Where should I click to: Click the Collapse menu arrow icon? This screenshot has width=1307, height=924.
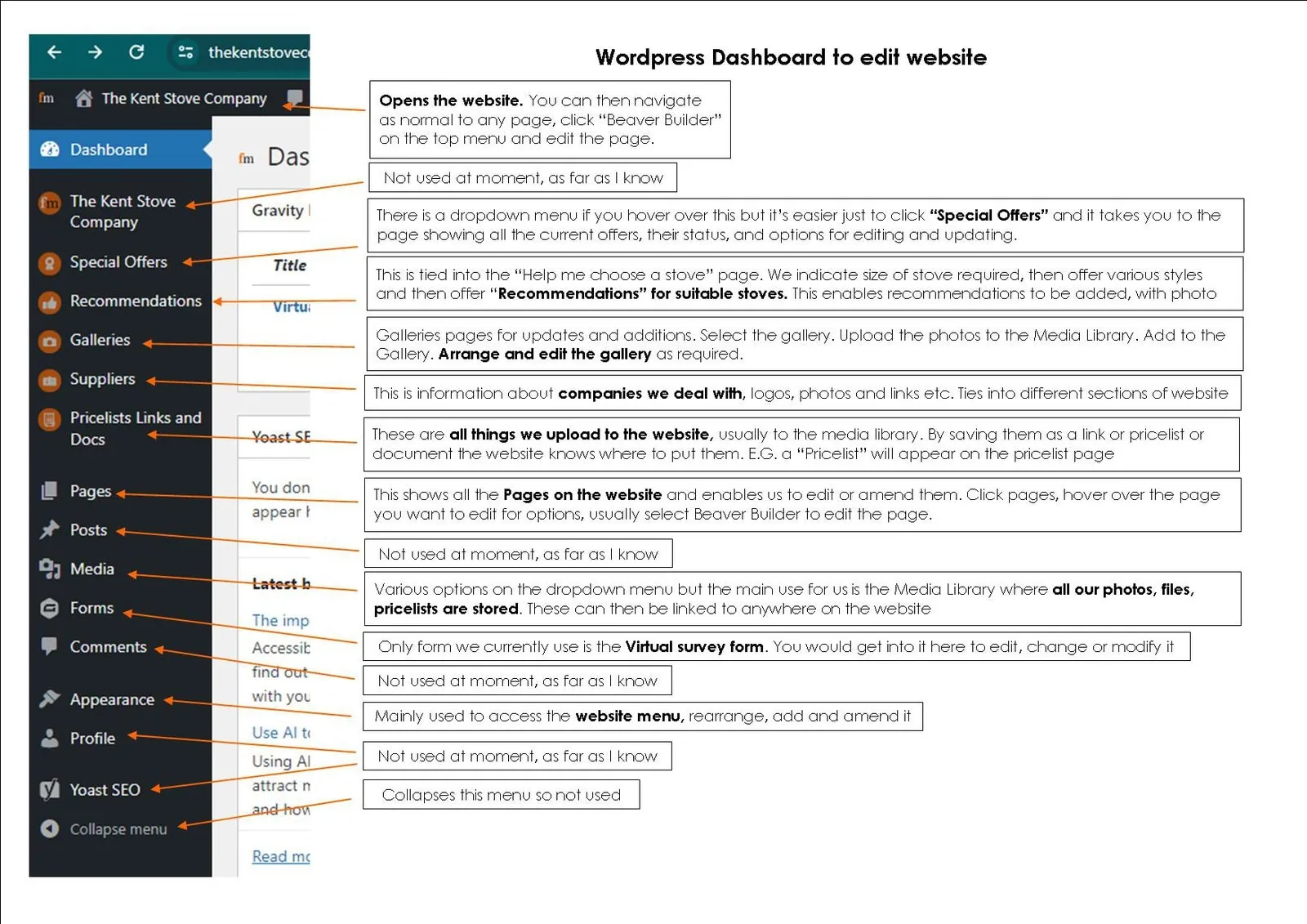point(50,828)
